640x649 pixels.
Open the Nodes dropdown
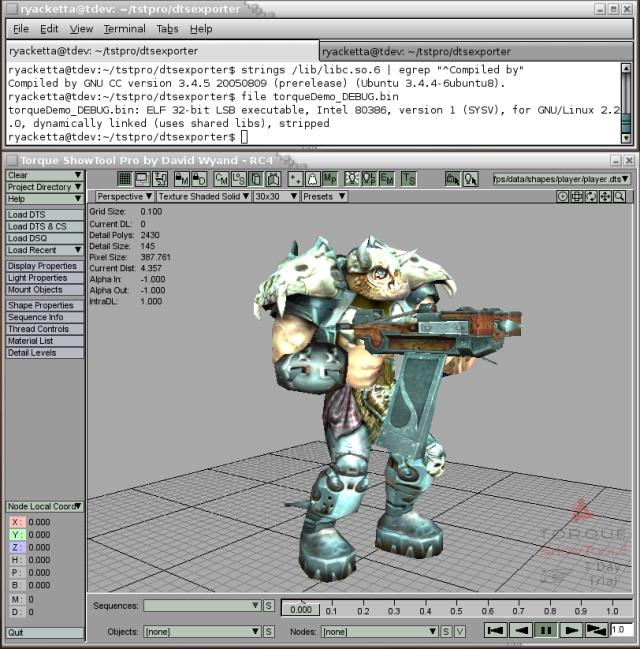[x=379, y=632]
